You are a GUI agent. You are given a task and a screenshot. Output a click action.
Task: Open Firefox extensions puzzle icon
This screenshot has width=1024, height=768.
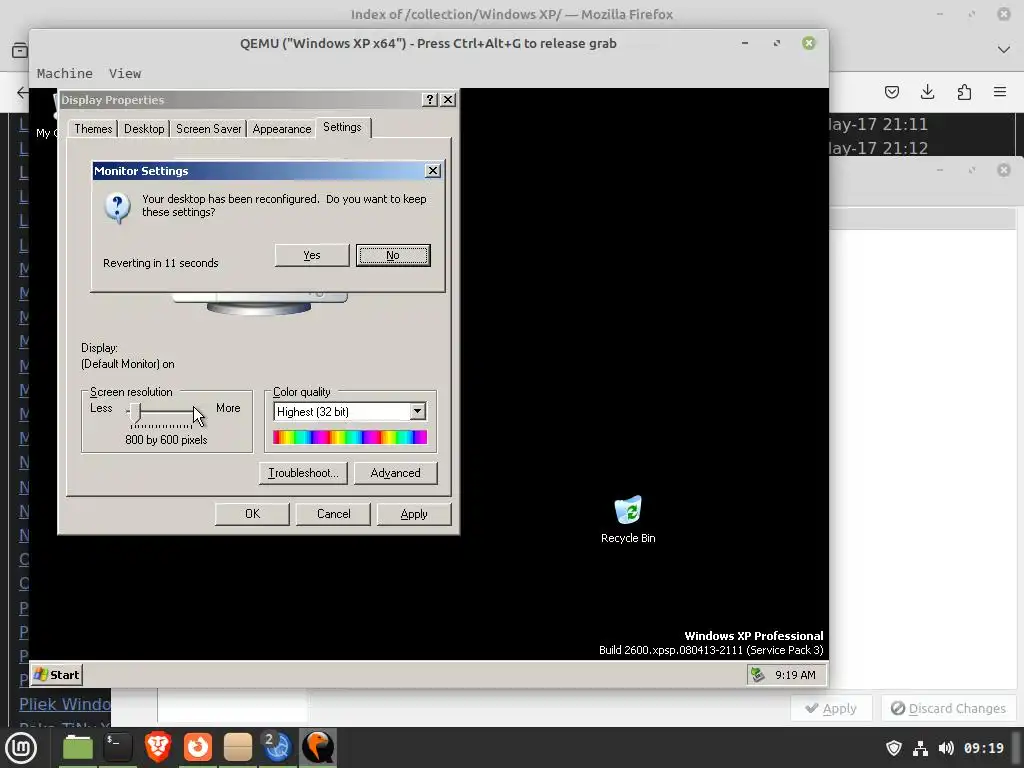[x=964, y=91]
